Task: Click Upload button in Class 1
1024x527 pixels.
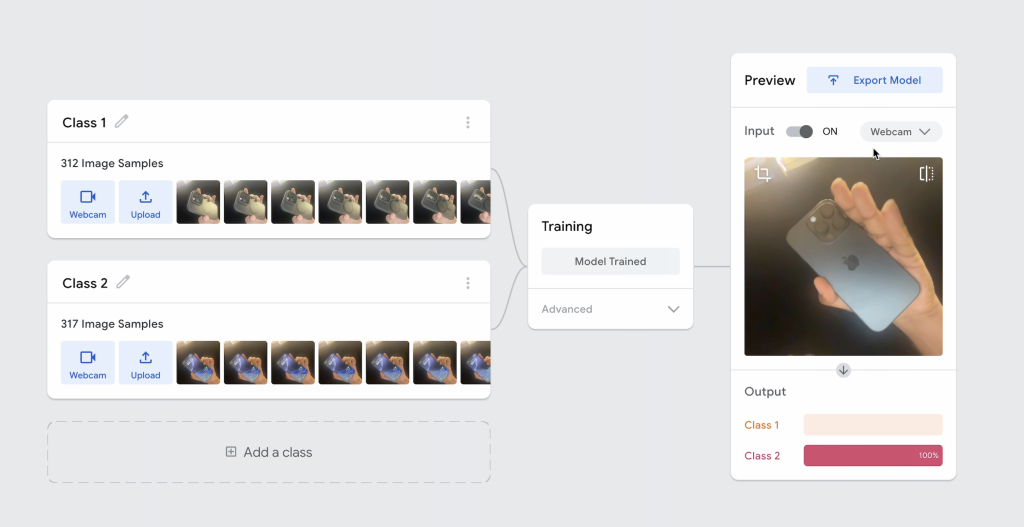Action: [x=145, y=202]
